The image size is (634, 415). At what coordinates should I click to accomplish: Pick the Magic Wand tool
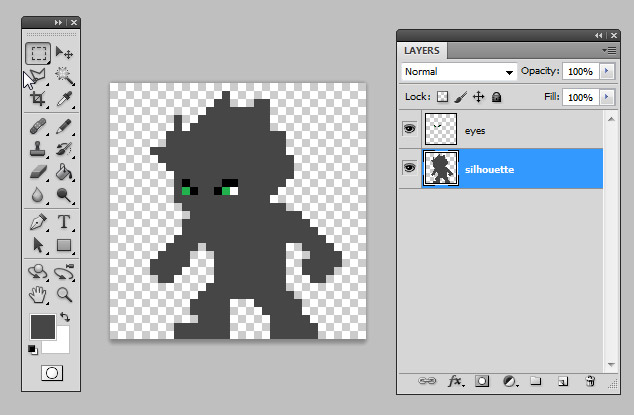pyautogui.click(x=64, y=76)
